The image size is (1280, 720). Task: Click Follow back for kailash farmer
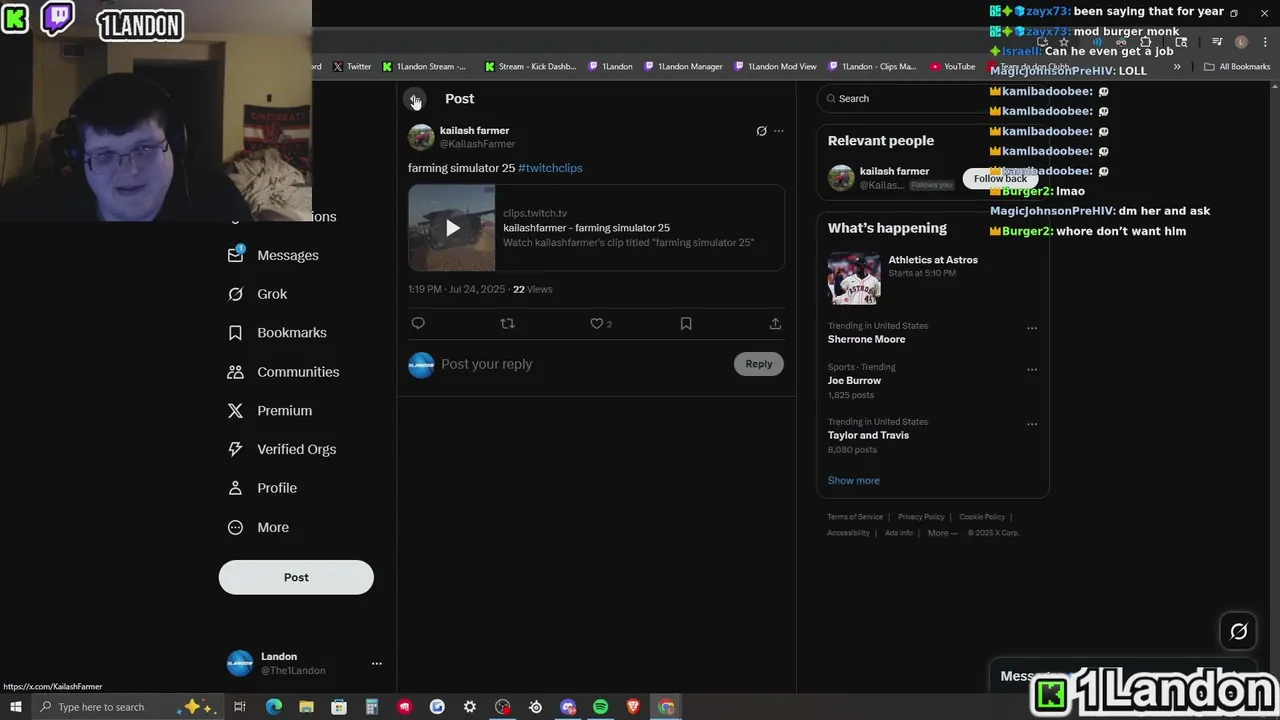coord(1000,178)
